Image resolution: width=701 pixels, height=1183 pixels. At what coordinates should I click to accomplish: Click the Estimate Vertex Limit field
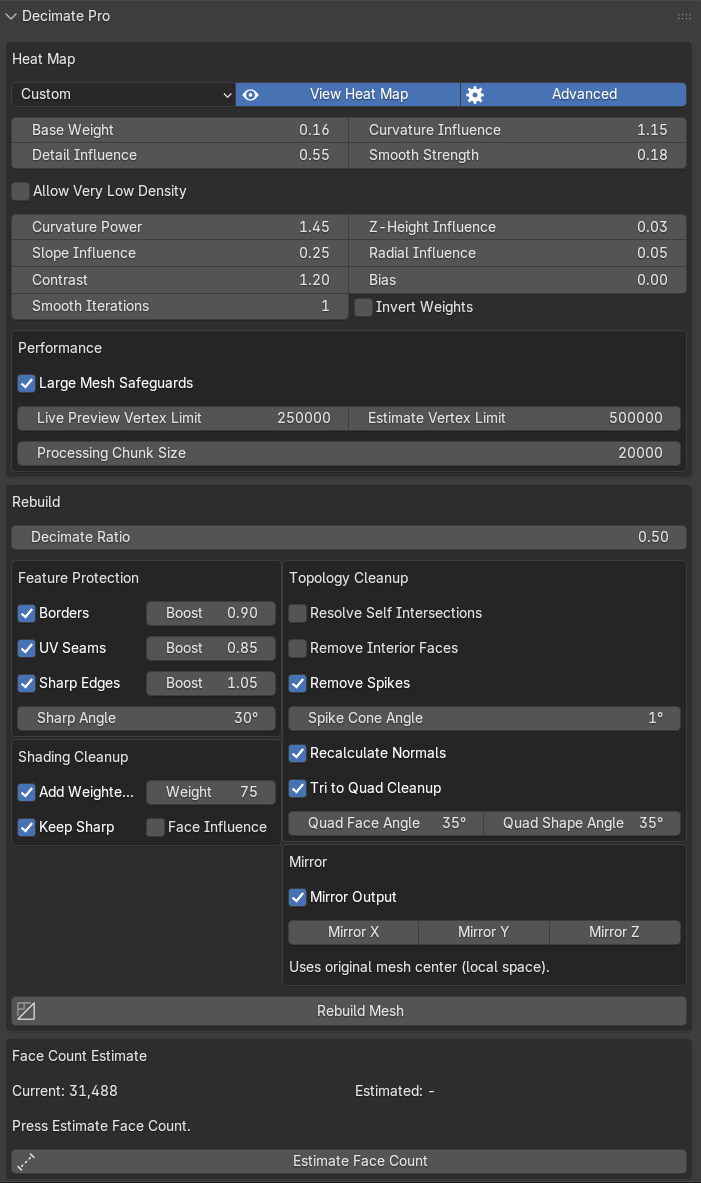pyautogui.click(x=515, y=418)
